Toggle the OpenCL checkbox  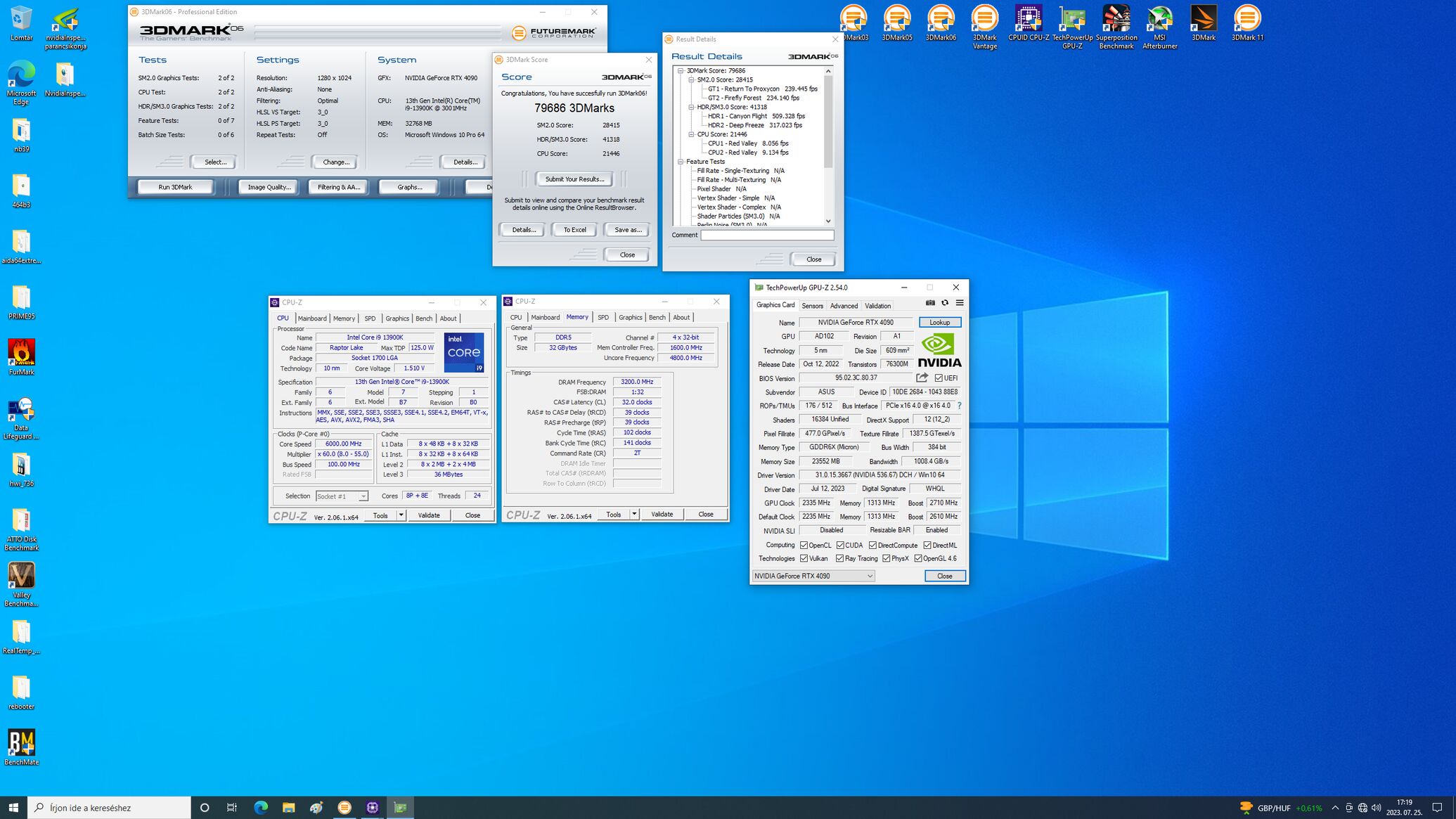point(804,545)
